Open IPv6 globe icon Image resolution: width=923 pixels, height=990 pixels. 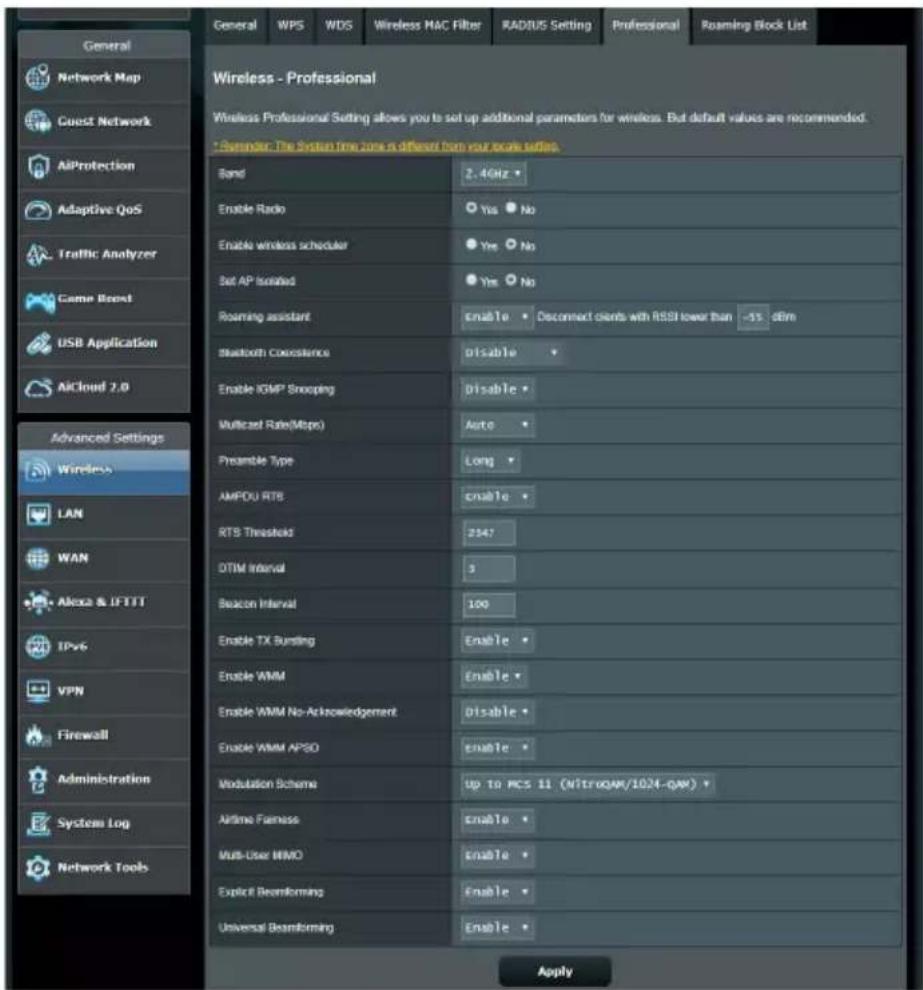38,646
